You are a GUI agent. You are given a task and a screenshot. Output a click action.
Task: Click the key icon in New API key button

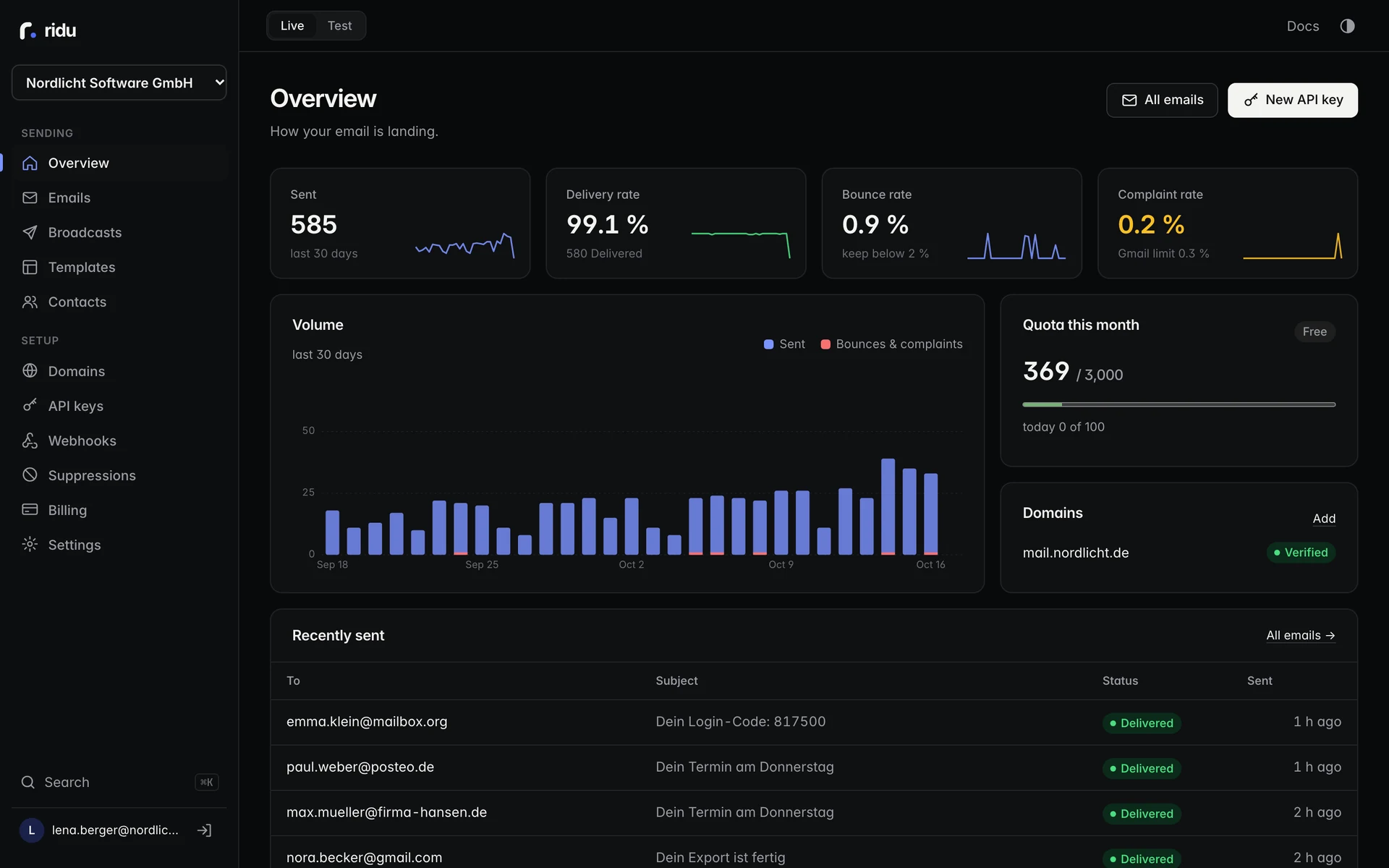(x=1251, y=101)
